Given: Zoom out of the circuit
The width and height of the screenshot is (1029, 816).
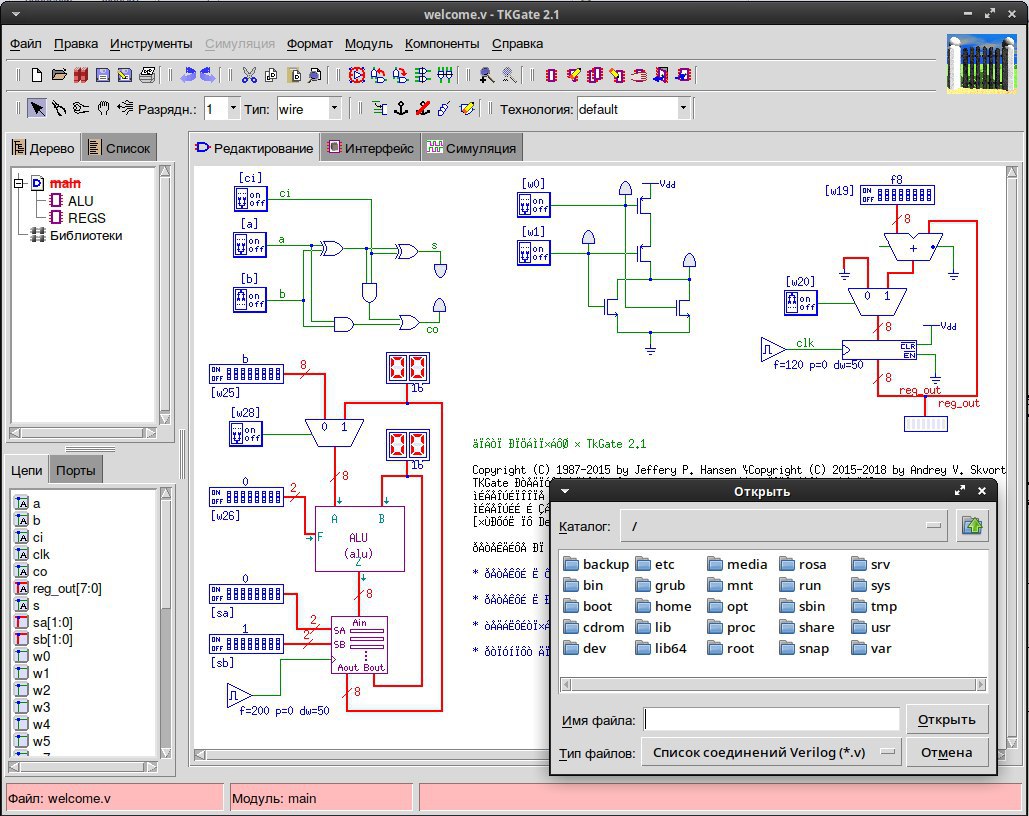Looking at the screenshot, I should point(509,75).
